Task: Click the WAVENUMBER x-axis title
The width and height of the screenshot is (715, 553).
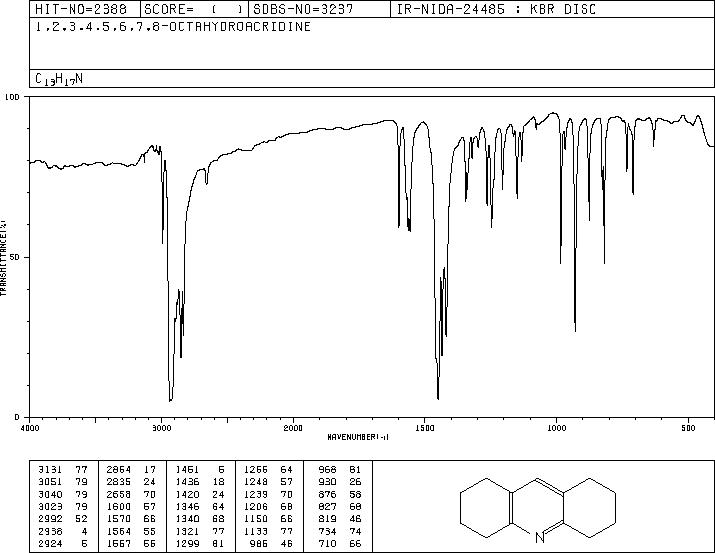Action: [x=358, y=437]
